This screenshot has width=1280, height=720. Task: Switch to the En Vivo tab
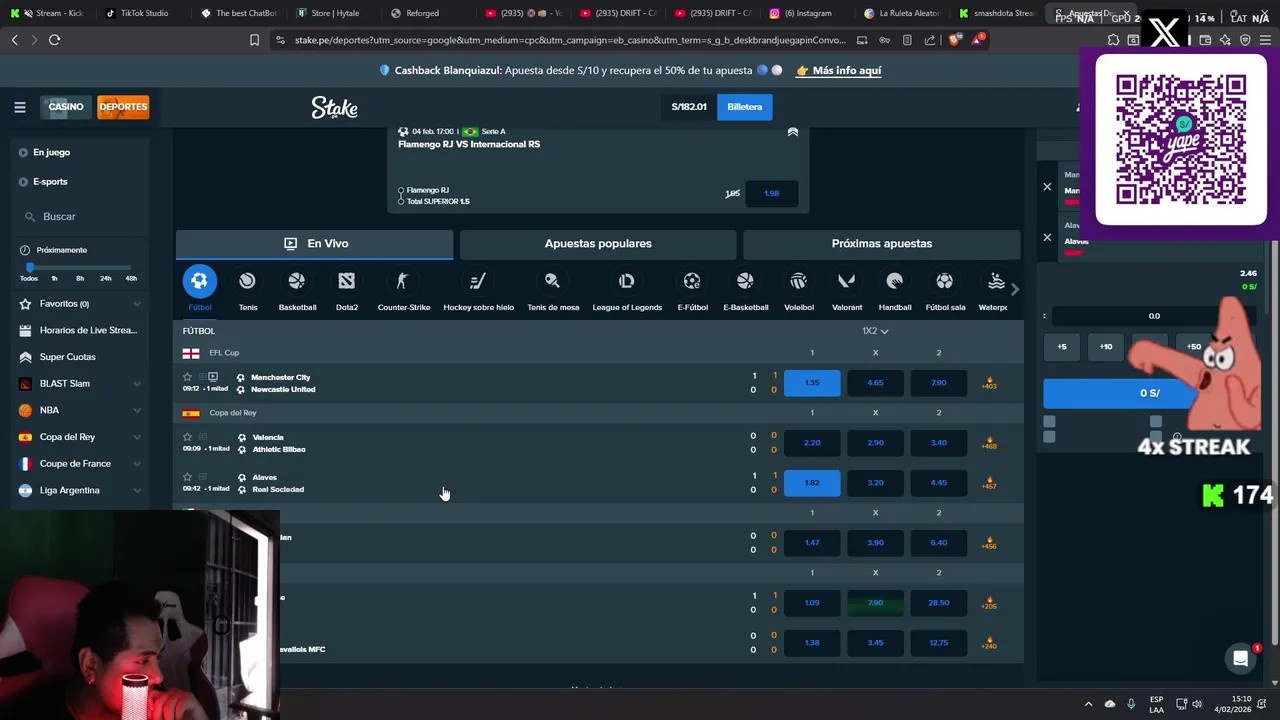[314, 244]
